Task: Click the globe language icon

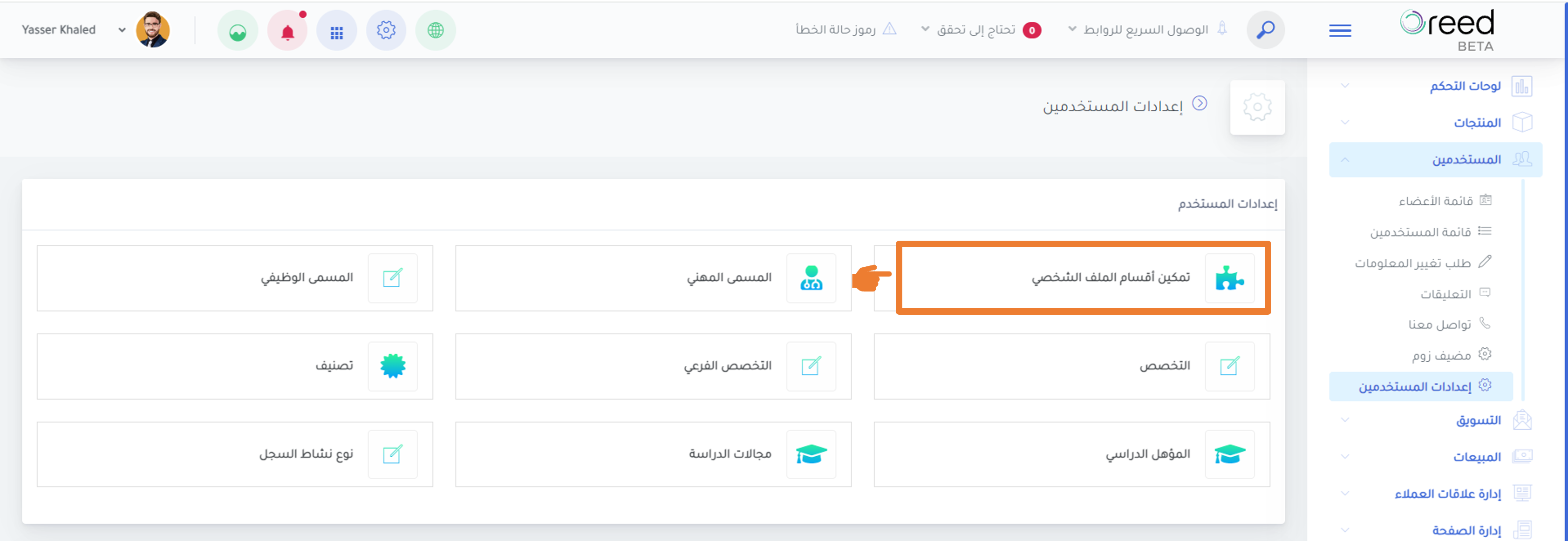Action: coord(435,30)
